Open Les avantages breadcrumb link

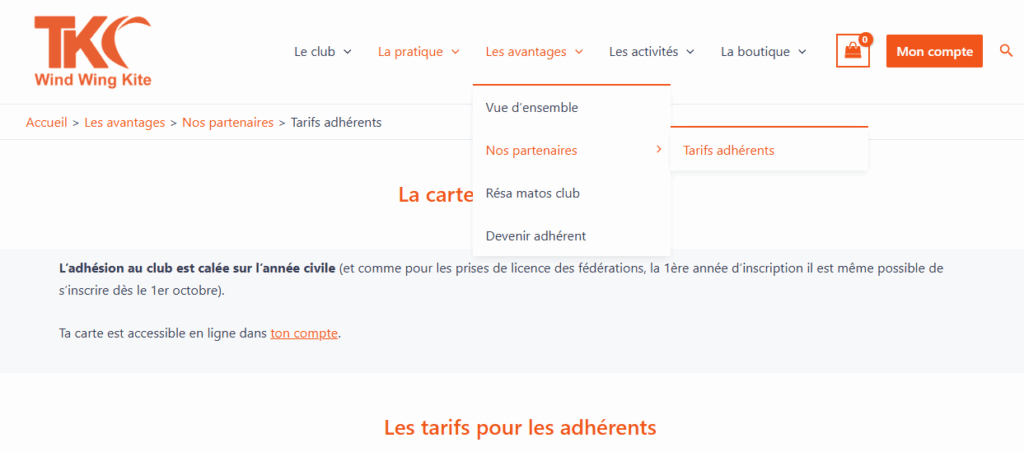[125, 122]
